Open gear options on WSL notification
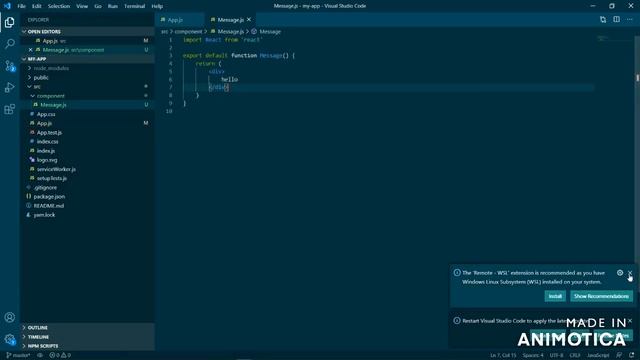The width and height of the screenshot is (640, 360). (x=620, y=273)
